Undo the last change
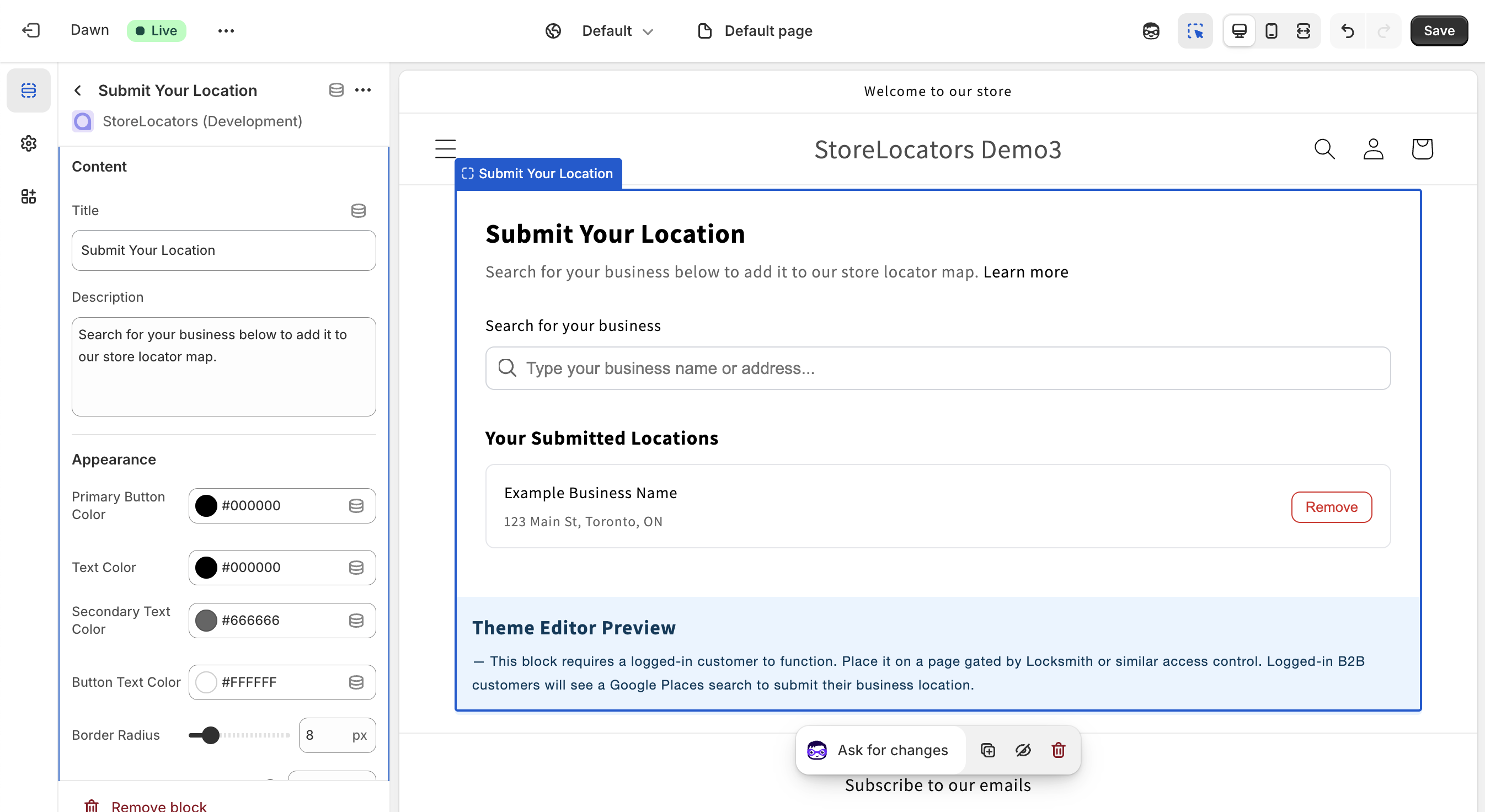The width and height of the screenshot is (1485, 812). point(1347,30)
